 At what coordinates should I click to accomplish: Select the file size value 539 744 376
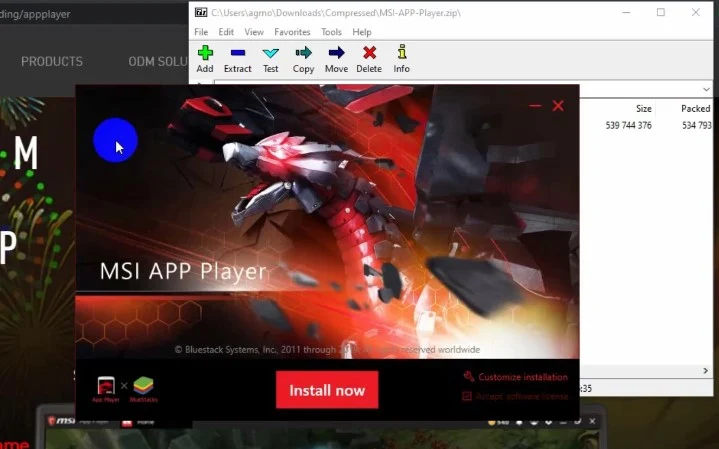[x=628, y=125]
